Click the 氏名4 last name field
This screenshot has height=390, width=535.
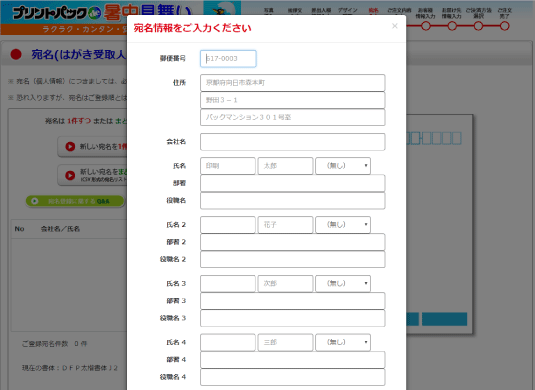pyautogui.click(x=228, y=343)
